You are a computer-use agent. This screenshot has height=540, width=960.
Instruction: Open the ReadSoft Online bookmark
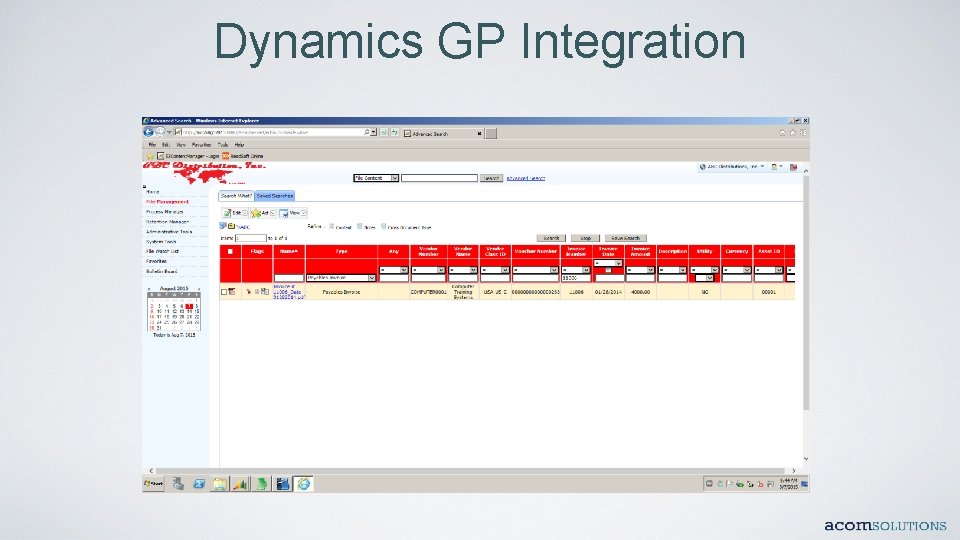point(242,156)
